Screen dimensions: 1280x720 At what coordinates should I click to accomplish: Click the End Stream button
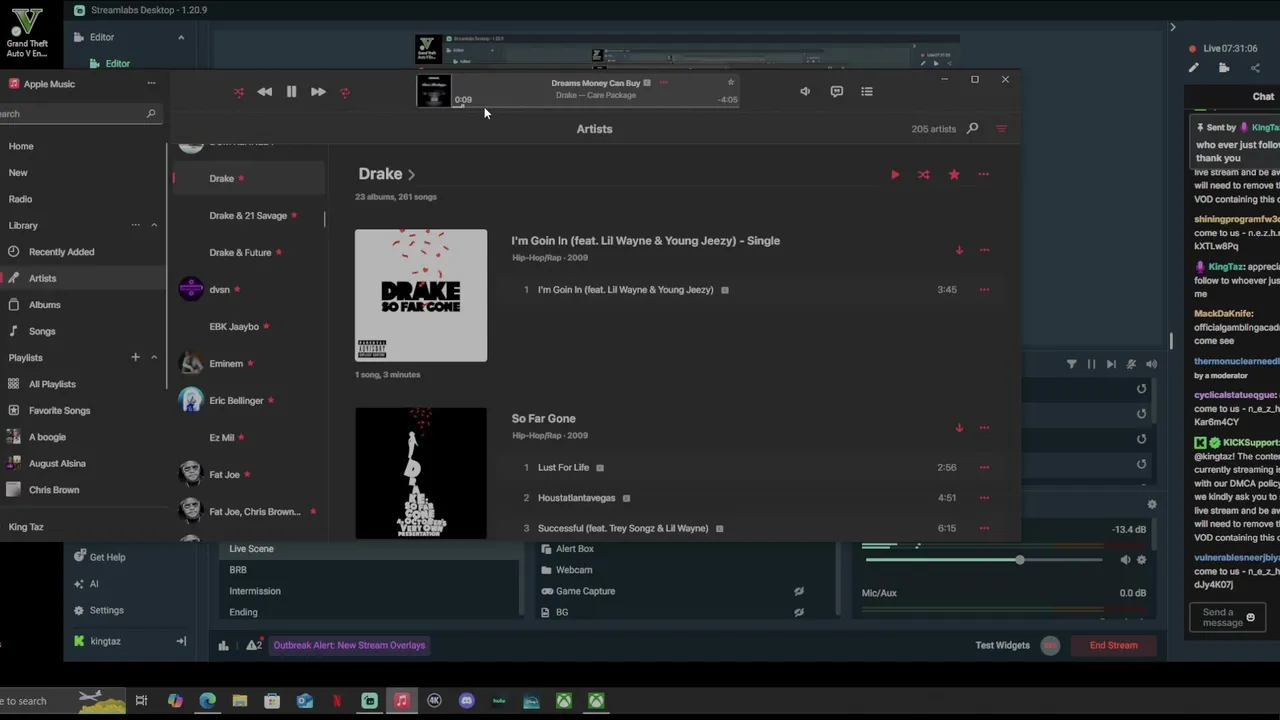[x=1113, y=645]
